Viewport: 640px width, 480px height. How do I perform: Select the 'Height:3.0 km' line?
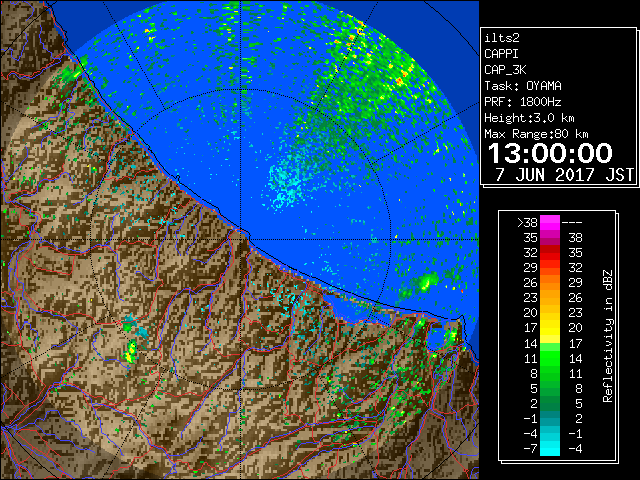[529, 118]
